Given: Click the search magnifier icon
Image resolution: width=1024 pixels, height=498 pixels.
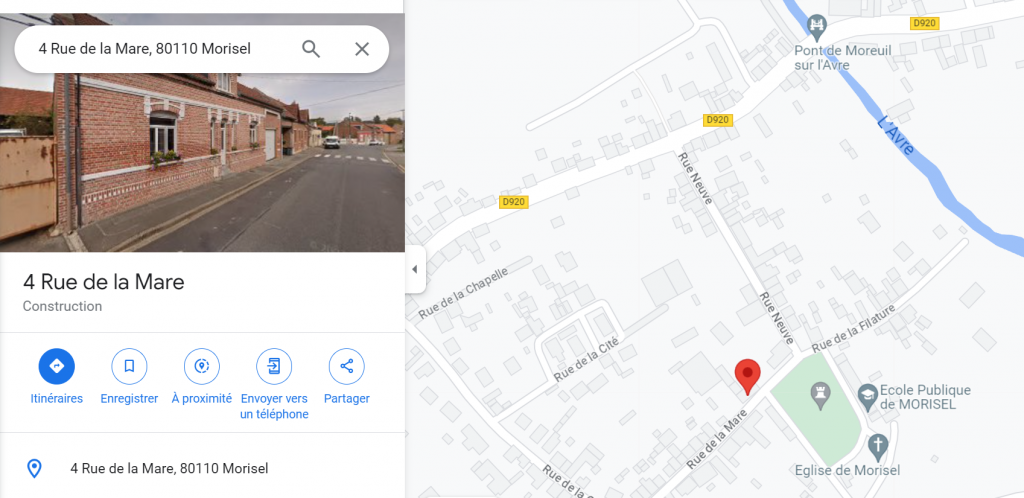Looking at the screenshot, I should (311, 49).
